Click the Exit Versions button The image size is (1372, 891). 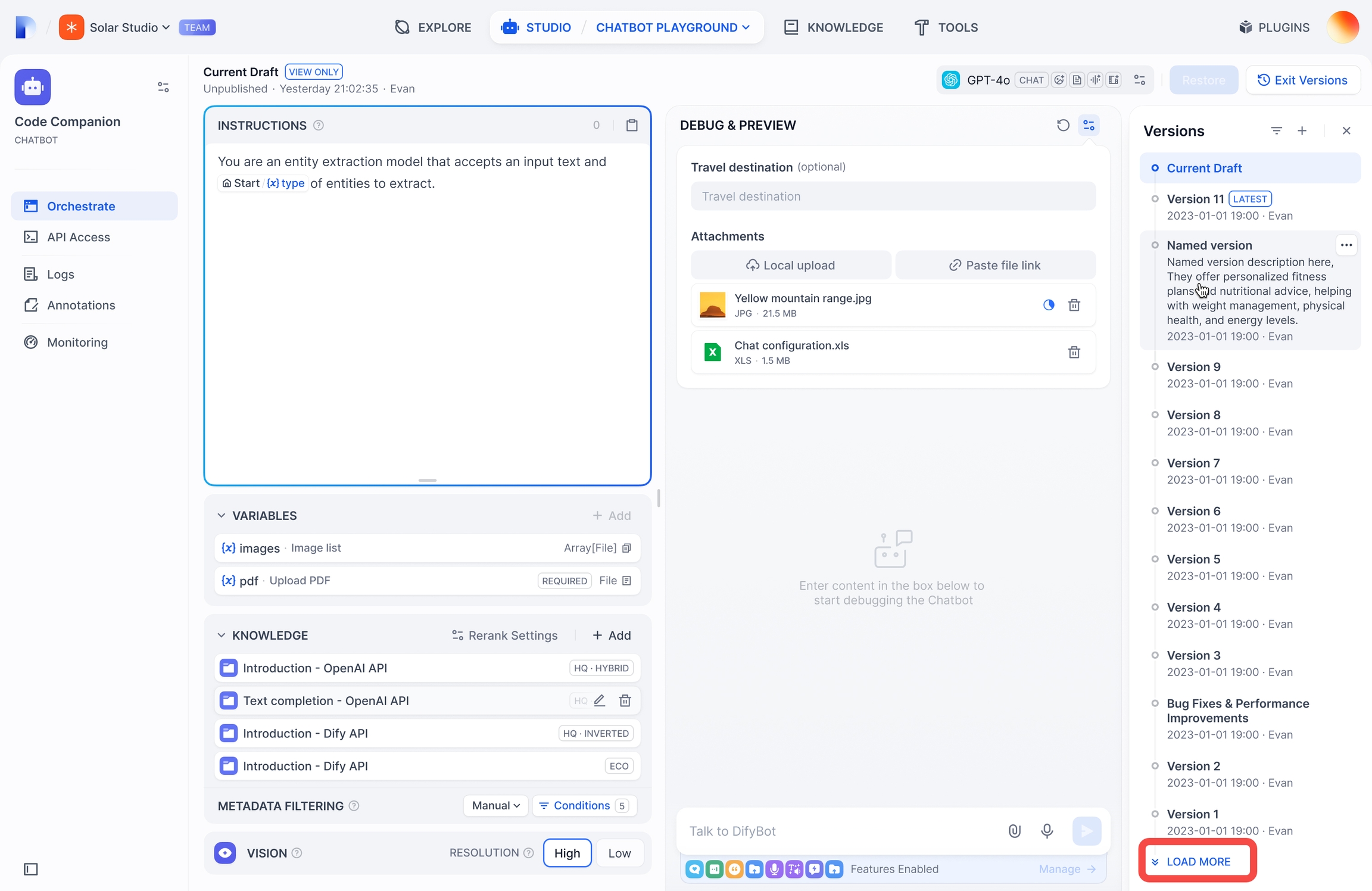(1302, 80)
